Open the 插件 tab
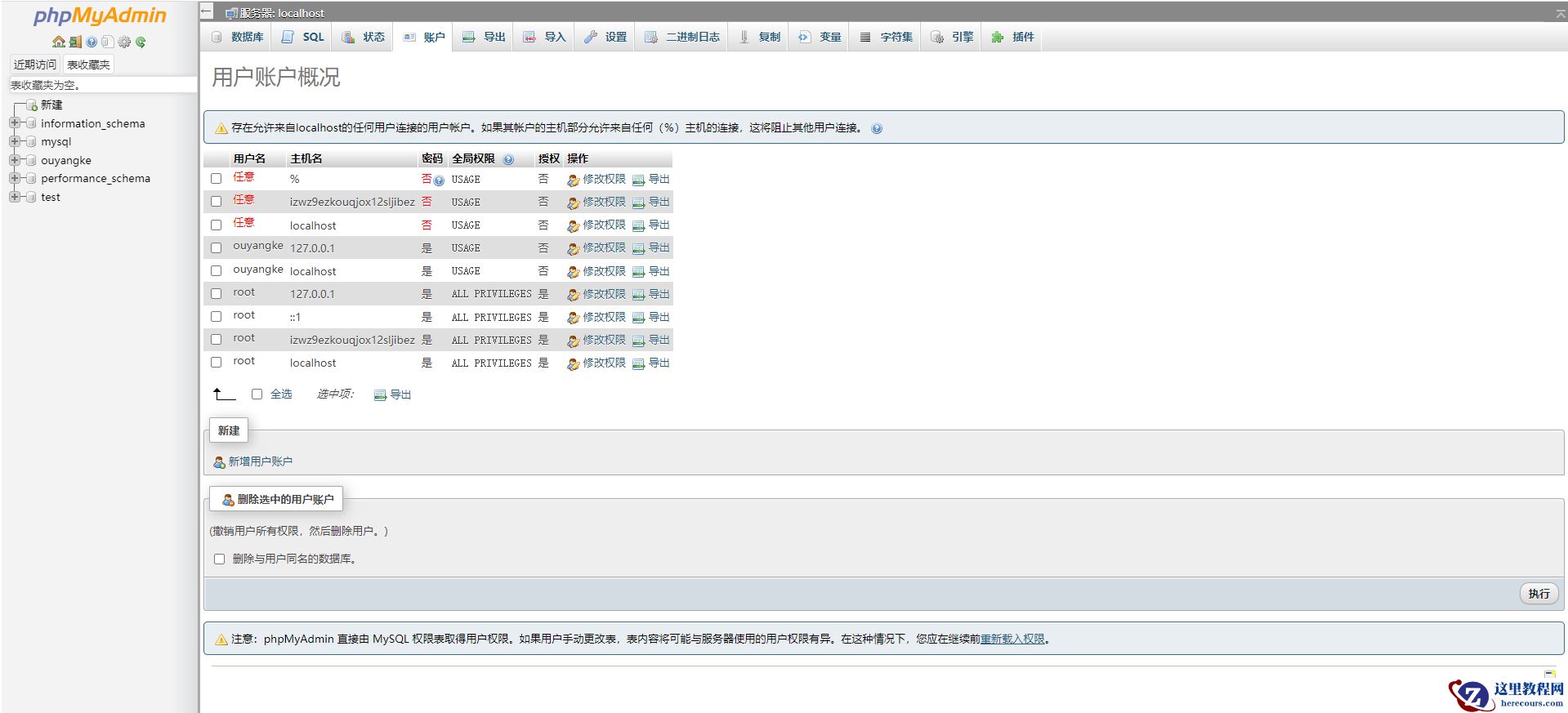This screenshot has width=1568, height=713. 1013,37
